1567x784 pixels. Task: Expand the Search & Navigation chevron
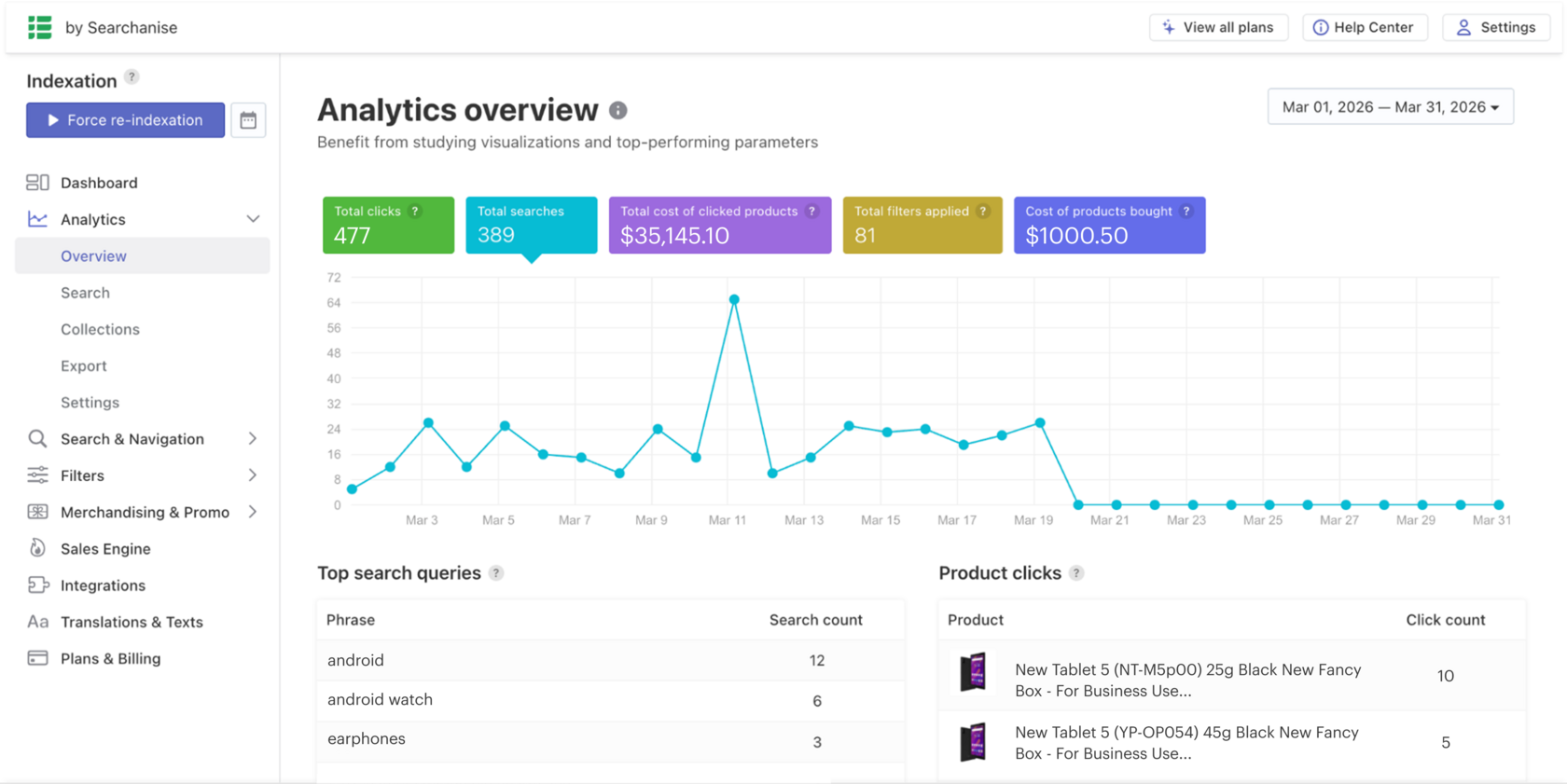tap(253, 439)
